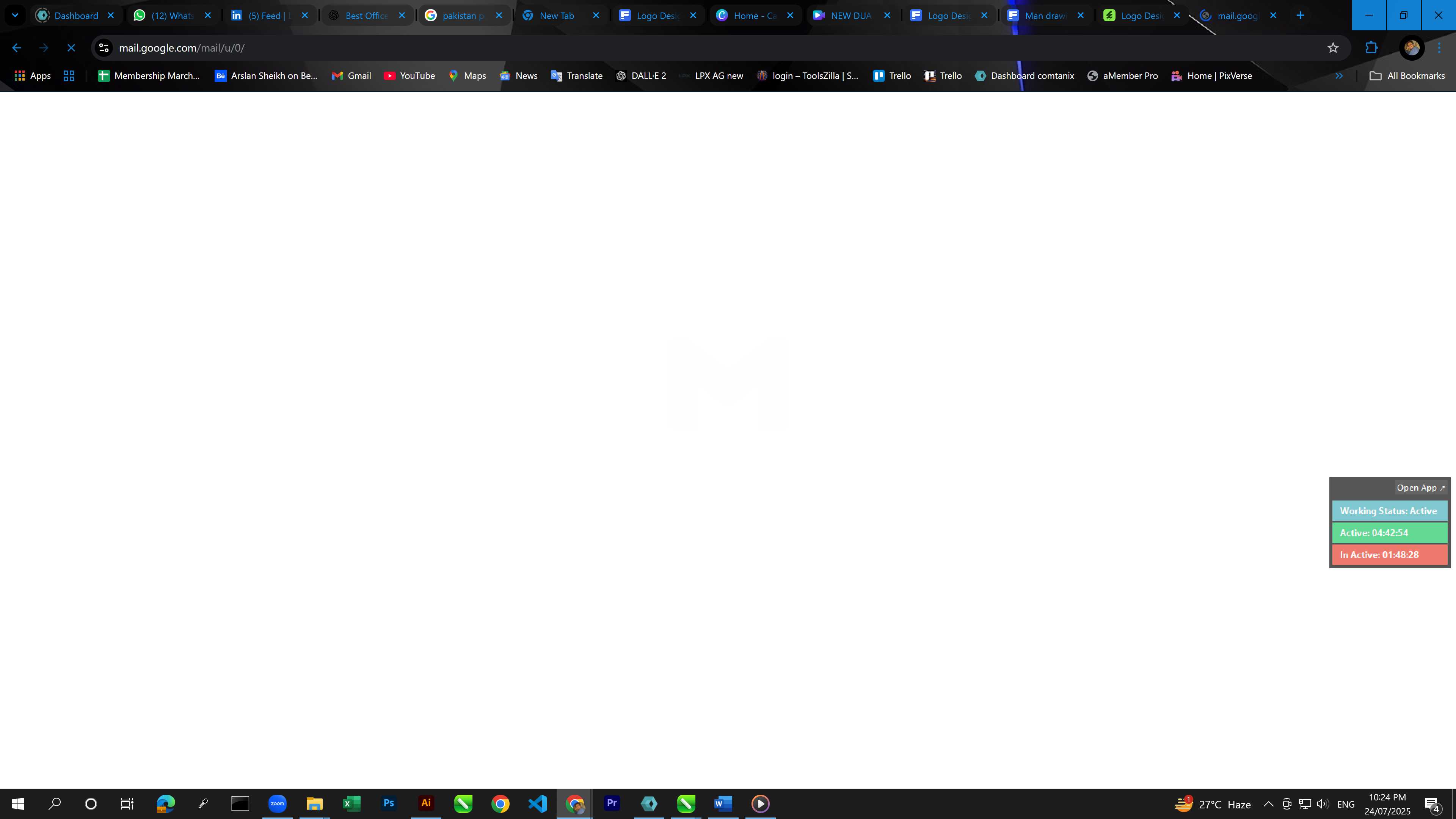Open Home | PixVerse bookmark
Image resolution: width=1456 pixels, height=819 pixels.
click(1211, 76)
